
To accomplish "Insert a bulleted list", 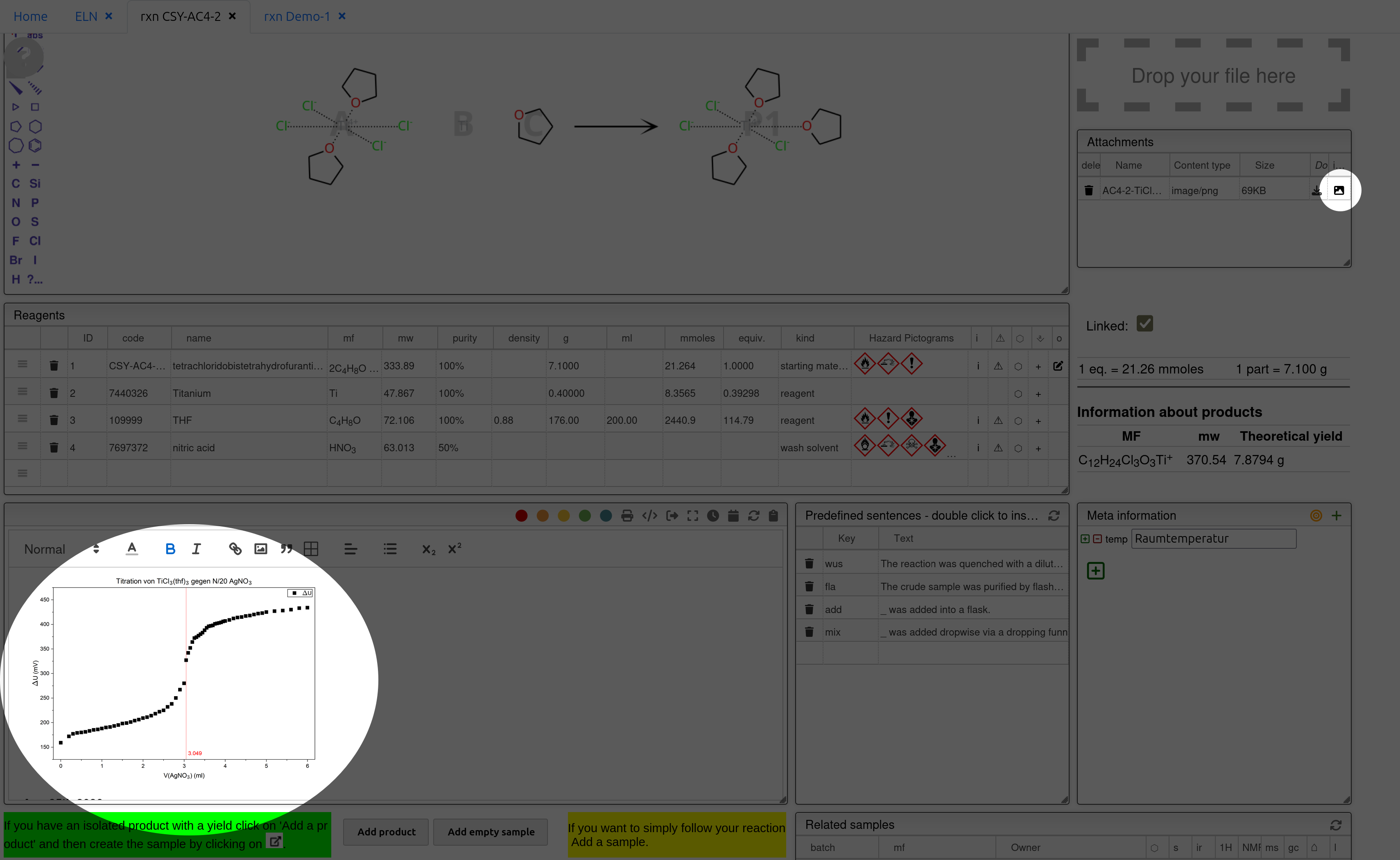I will click(x=389, y=549).
